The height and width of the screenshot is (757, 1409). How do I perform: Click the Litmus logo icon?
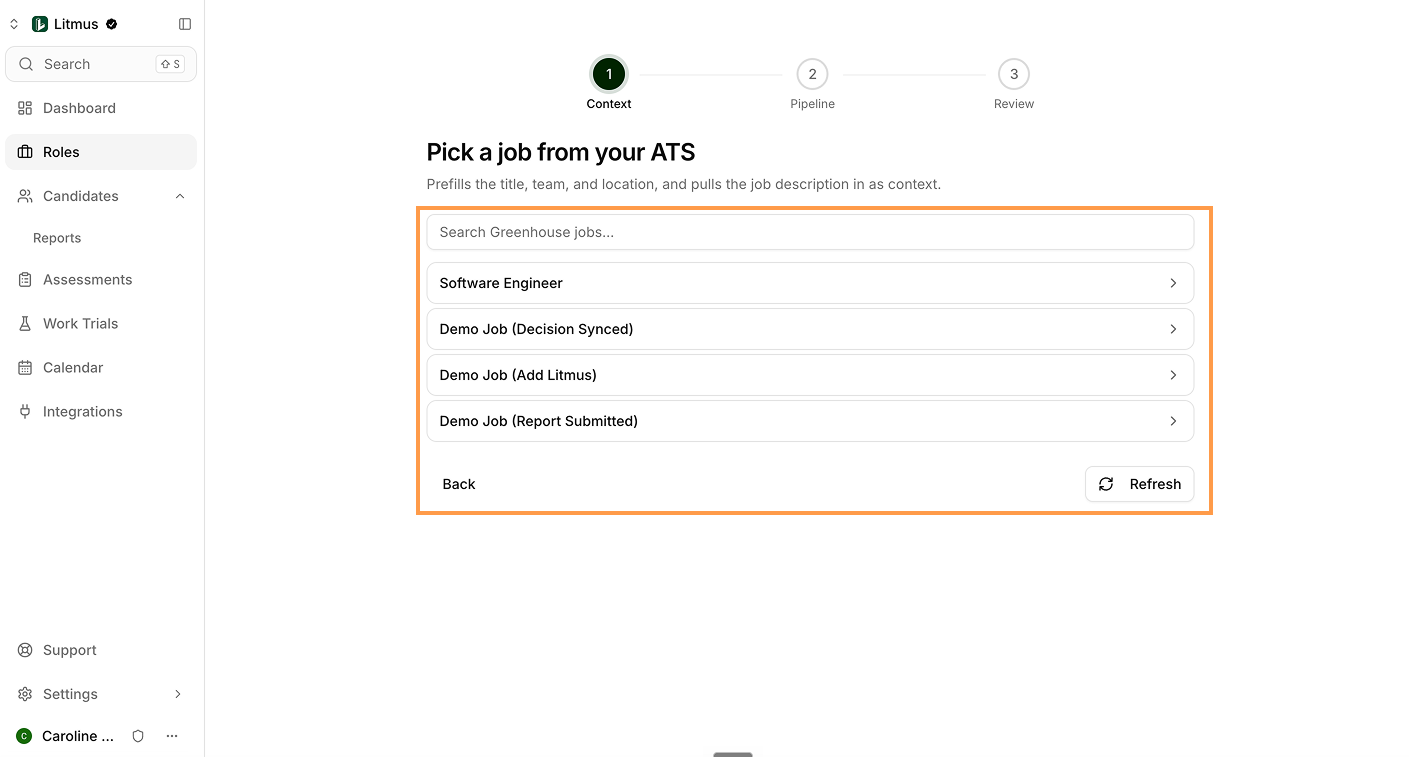point(40,24)
